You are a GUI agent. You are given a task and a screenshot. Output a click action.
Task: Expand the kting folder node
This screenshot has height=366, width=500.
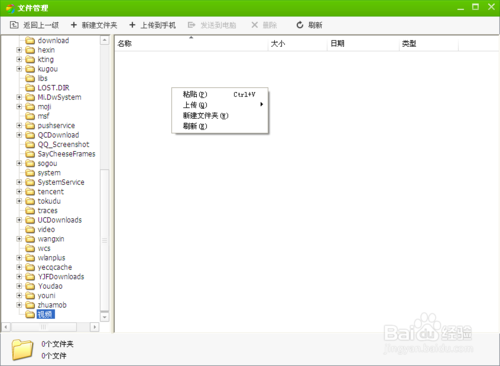19,59
